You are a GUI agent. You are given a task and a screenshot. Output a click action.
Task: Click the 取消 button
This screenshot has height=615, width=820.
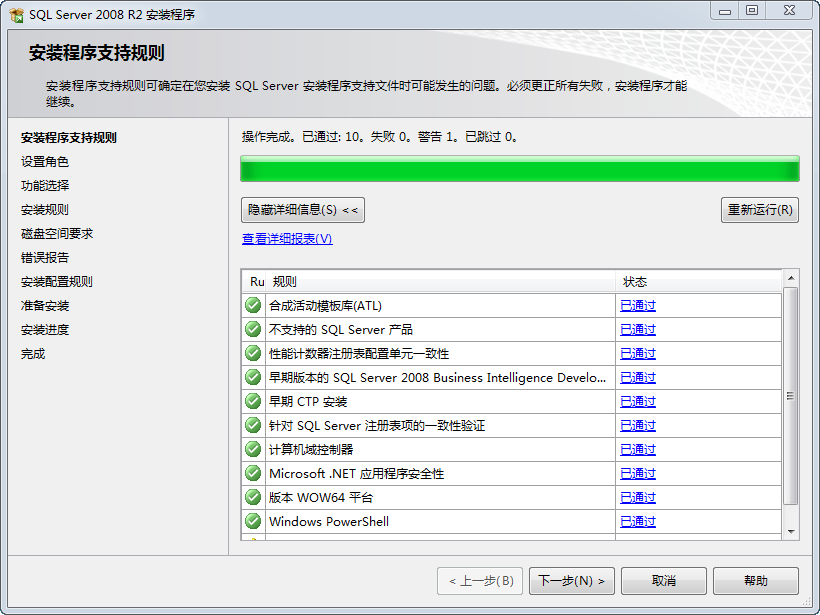coord(664,581)
